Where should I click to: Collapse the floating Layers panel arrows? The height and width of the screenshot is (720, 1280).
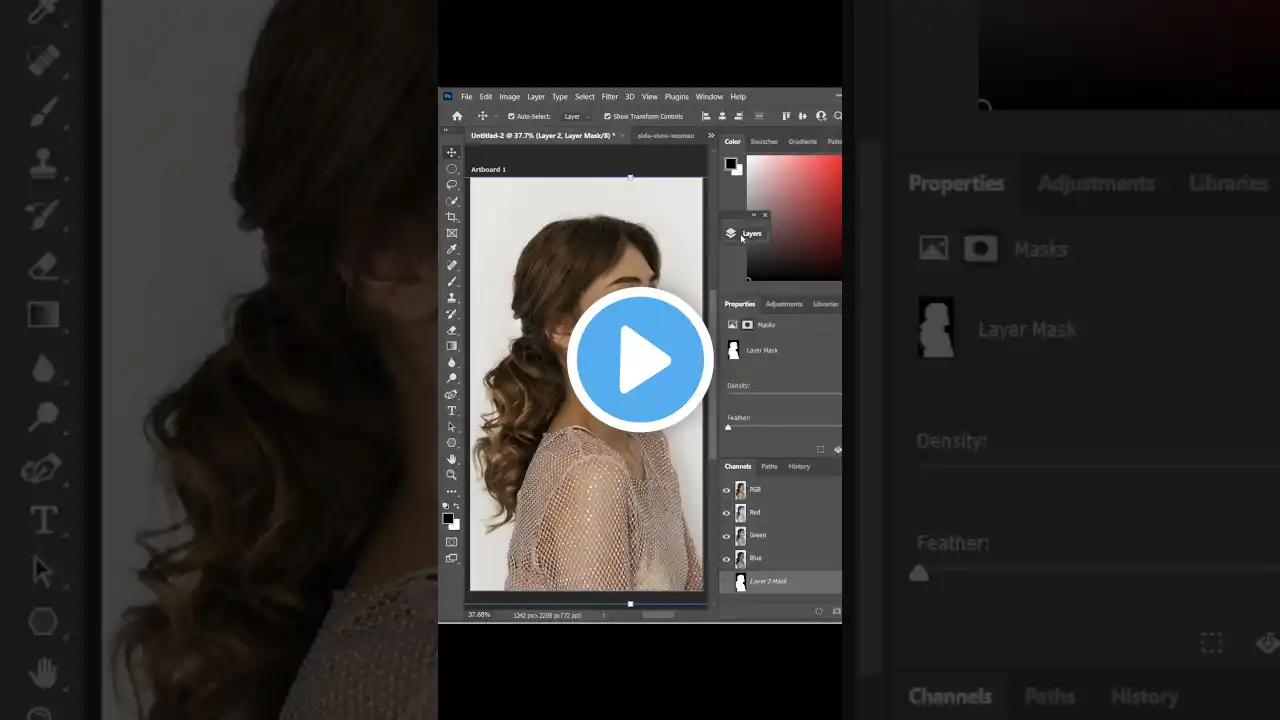pos(754,215)
